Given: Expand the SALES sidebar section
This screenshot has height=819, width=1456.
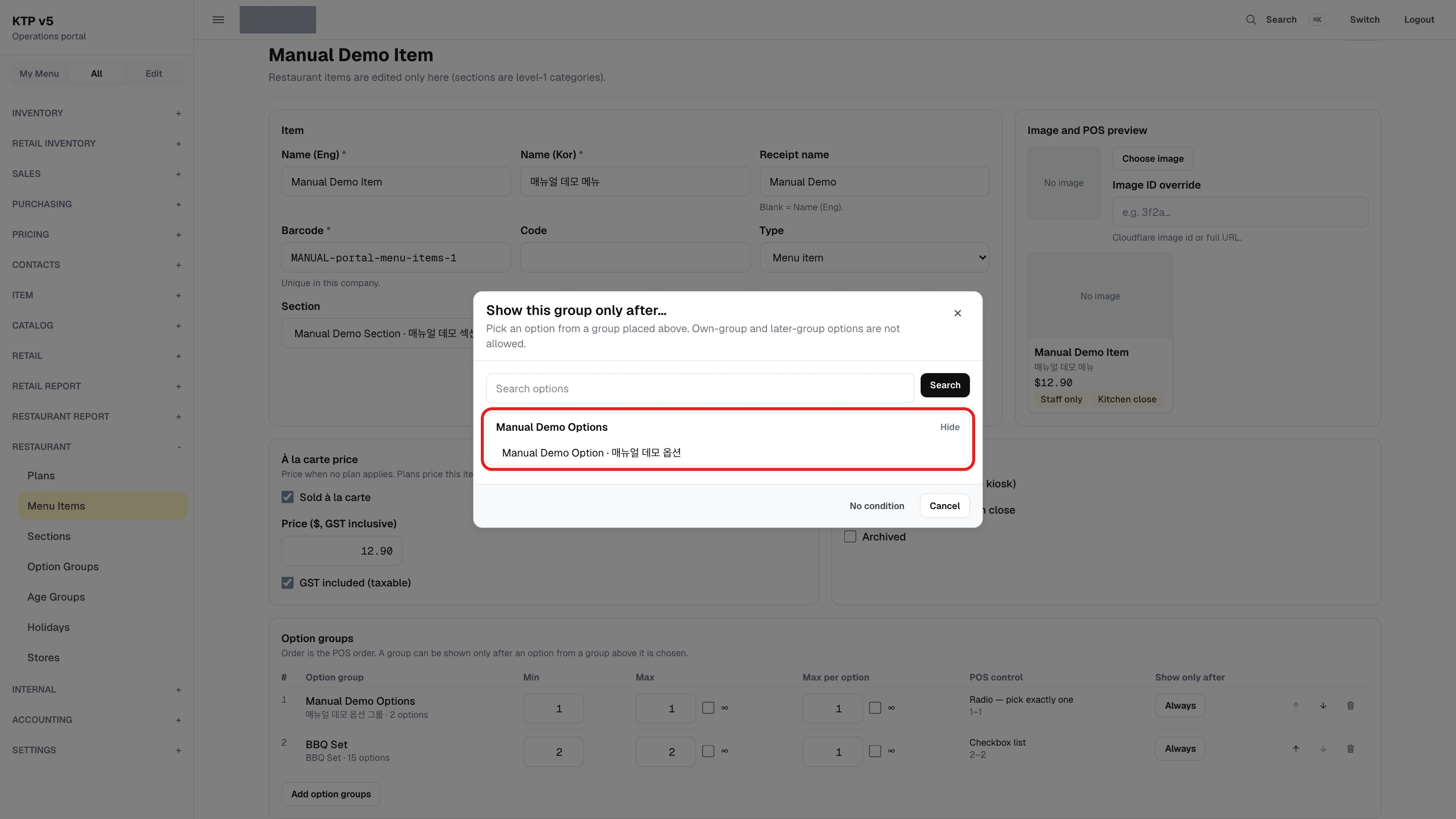Looking at the screenshot, I should 97,173.
